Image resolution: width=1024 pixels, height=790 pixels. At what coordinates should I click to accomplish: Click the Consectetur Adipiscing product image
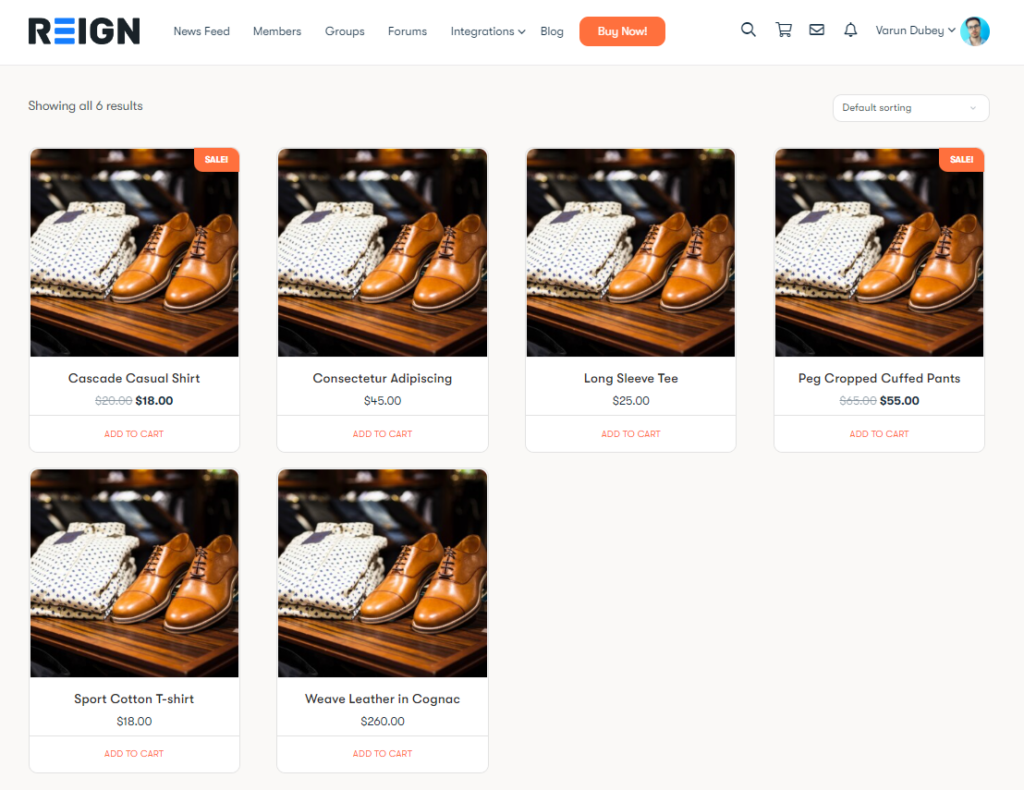[382, 252]
